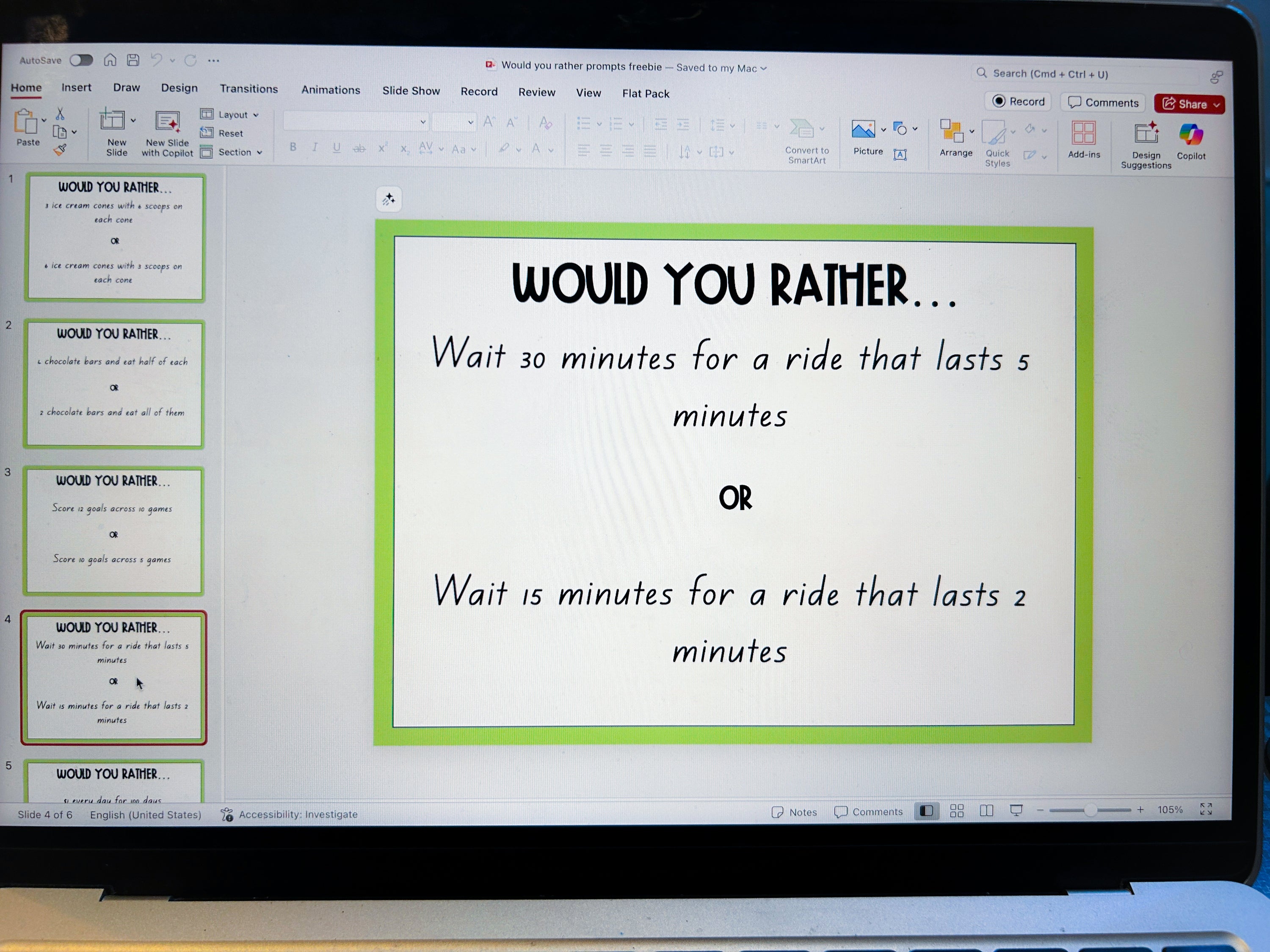Click the Reset button

pos(222,133)
